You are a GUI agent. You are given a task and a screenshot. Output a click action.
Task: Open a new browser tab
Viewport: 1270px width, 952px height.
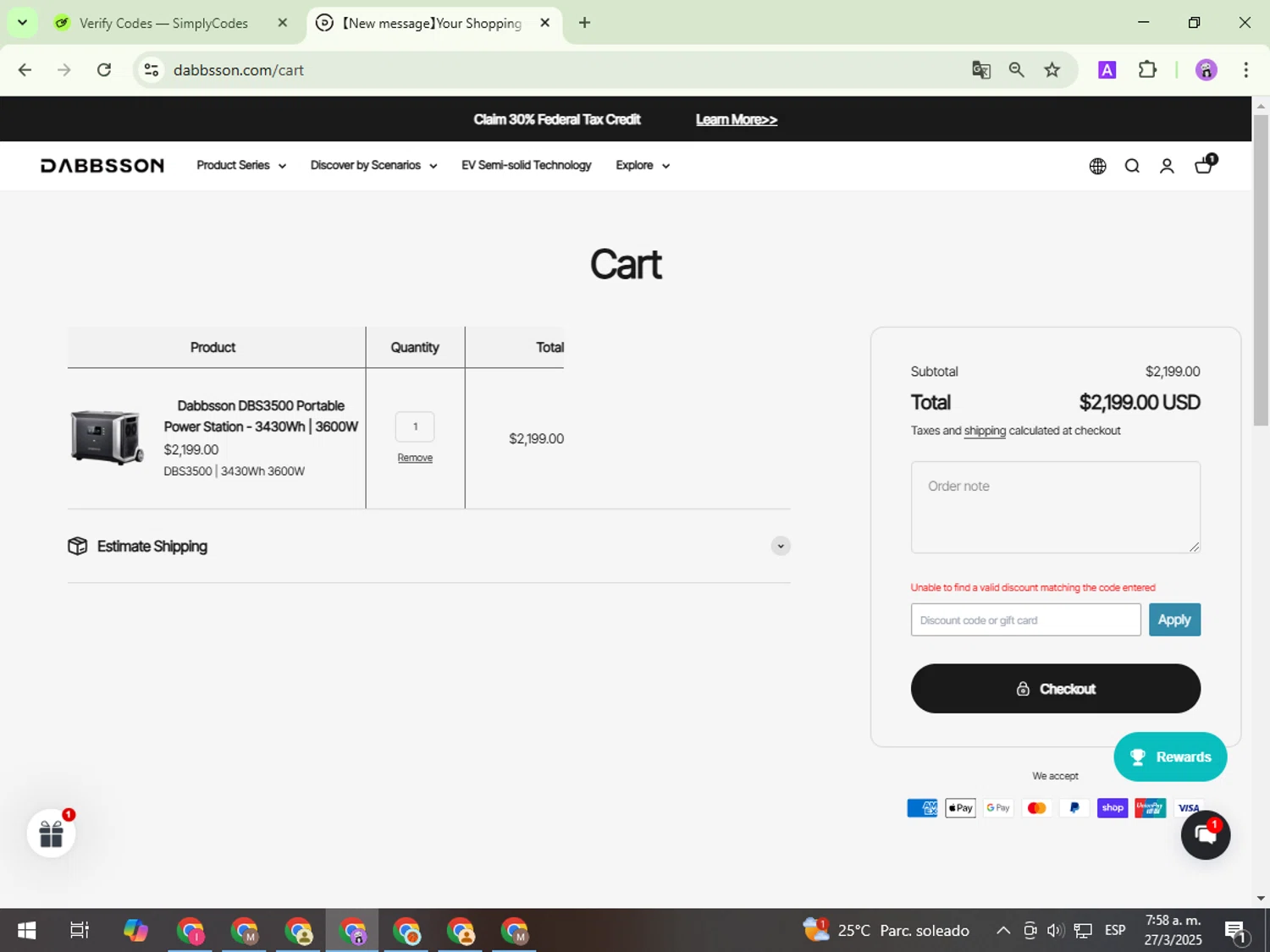584,23
